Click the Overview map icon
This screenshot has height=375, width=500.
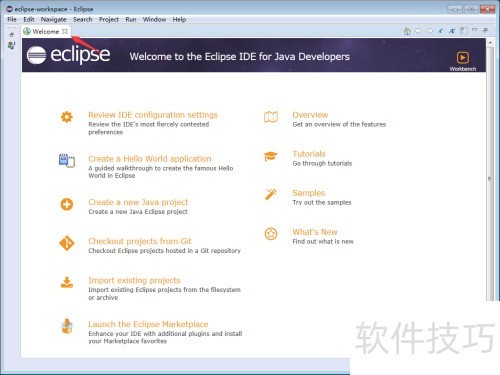(271, 117)
